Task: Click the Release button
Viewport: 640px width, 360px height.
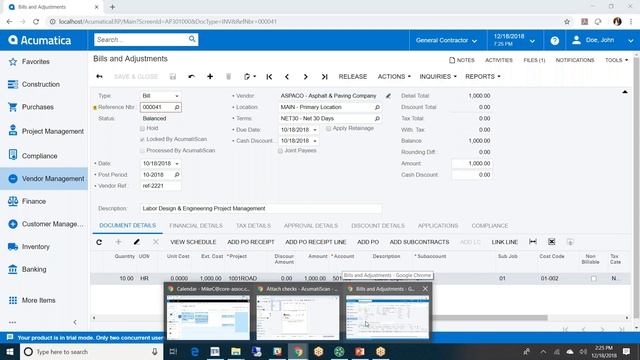Action: coord(353,76)
